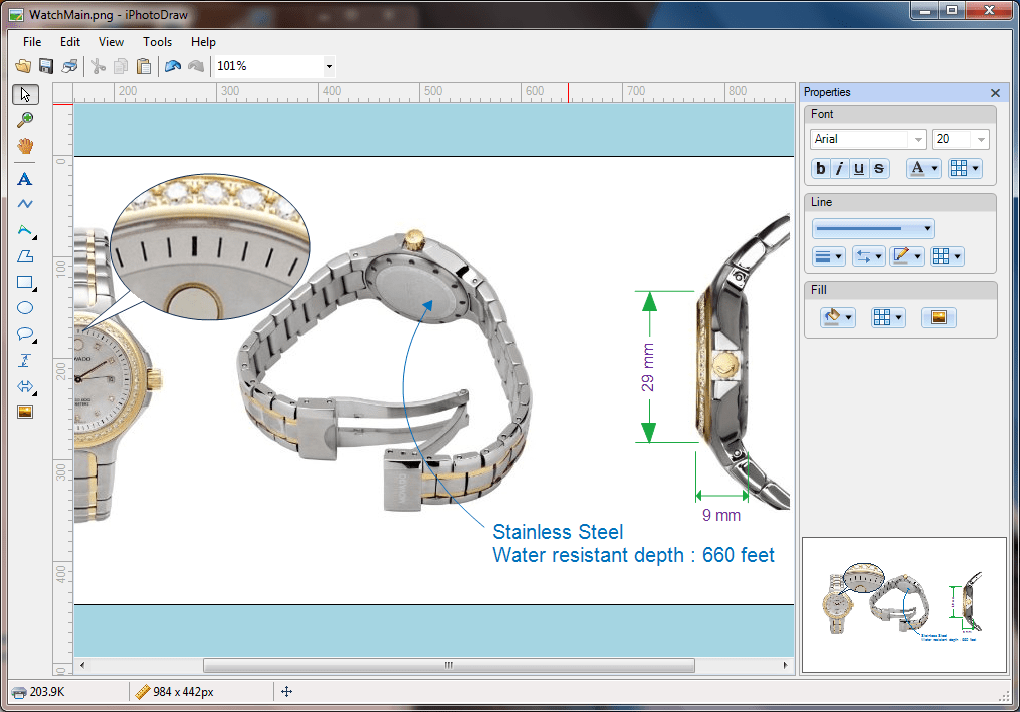Toggle bold text formatting
This screenshot has height=712, width=1020.
821,169
